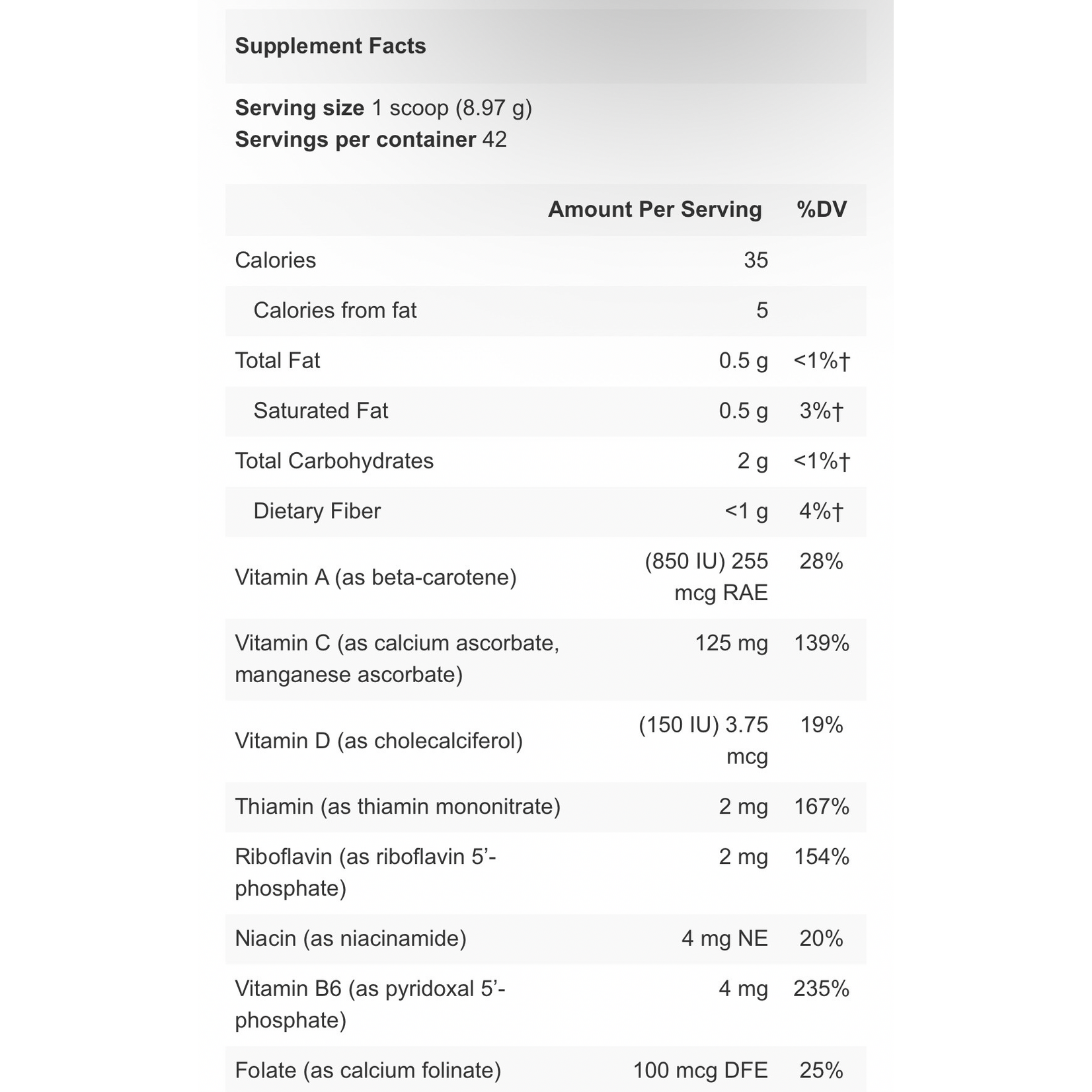
Task: Click the Vitamin C 125 mg amount
Action: 731,643
